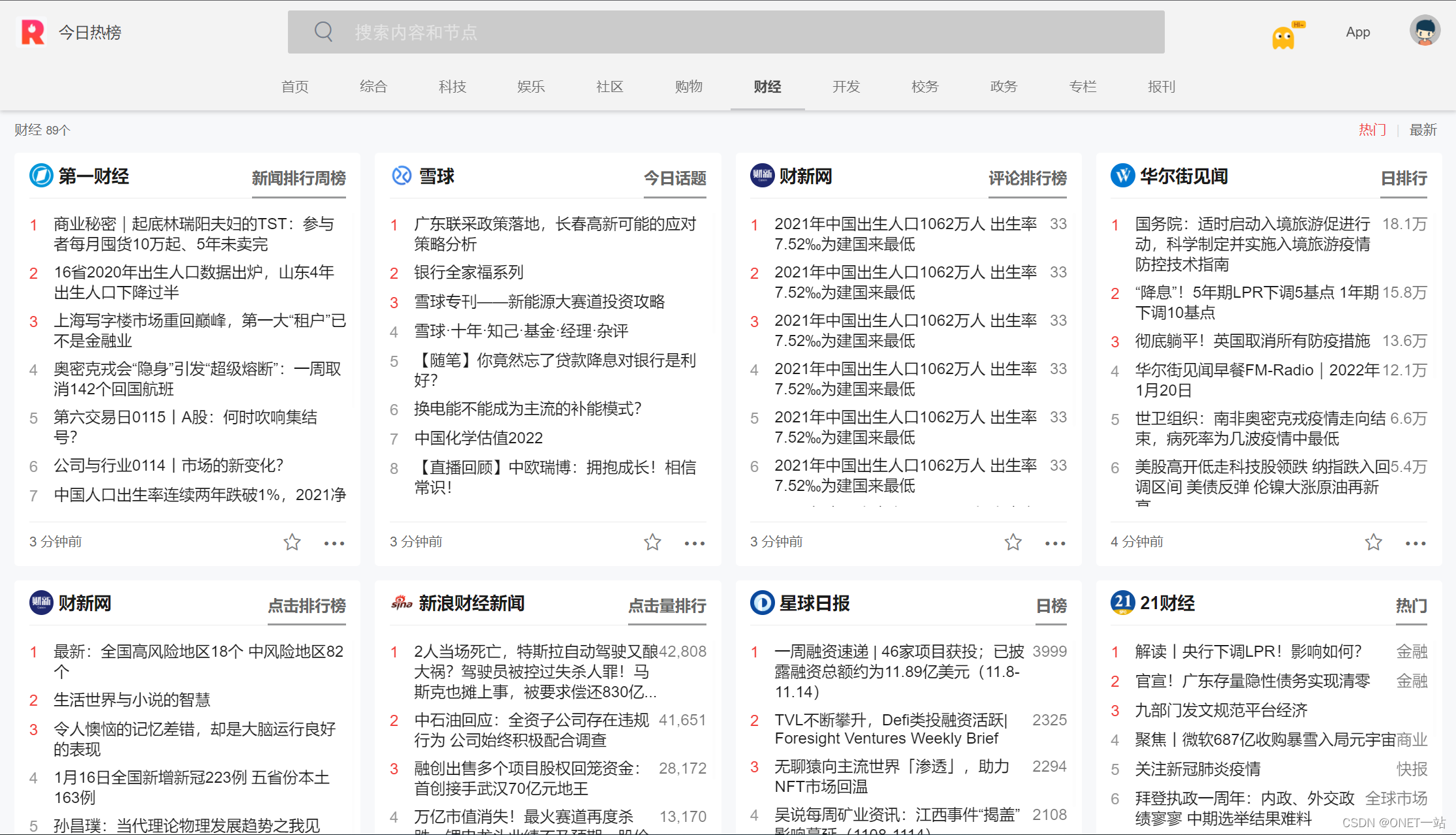
Task: Star the 雪球 card as favorite
Action: click(x=652, y=542)
